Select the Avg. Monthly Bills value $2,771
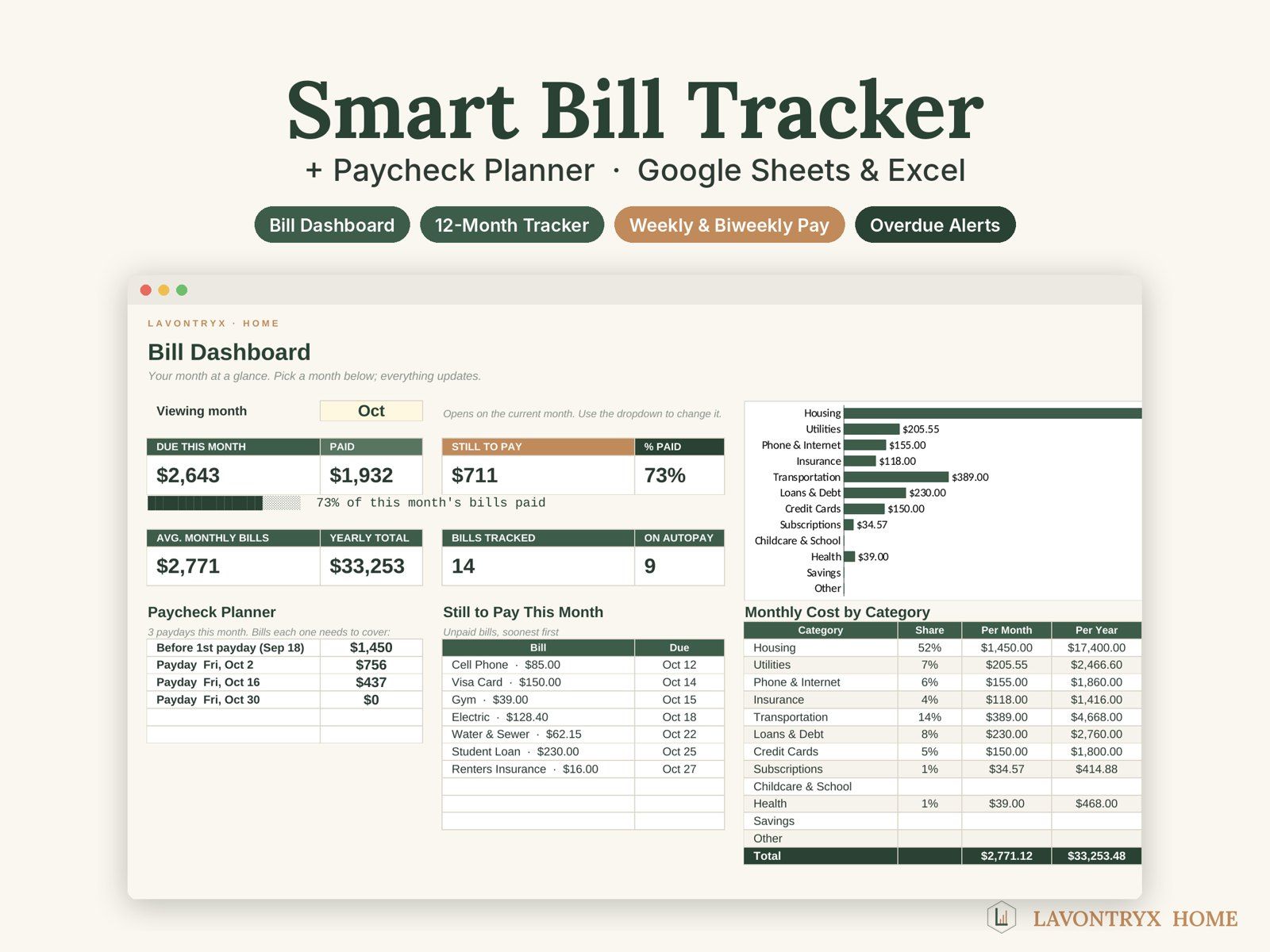Viewport: 1270px width, 952px height. (x=188, y=566)
